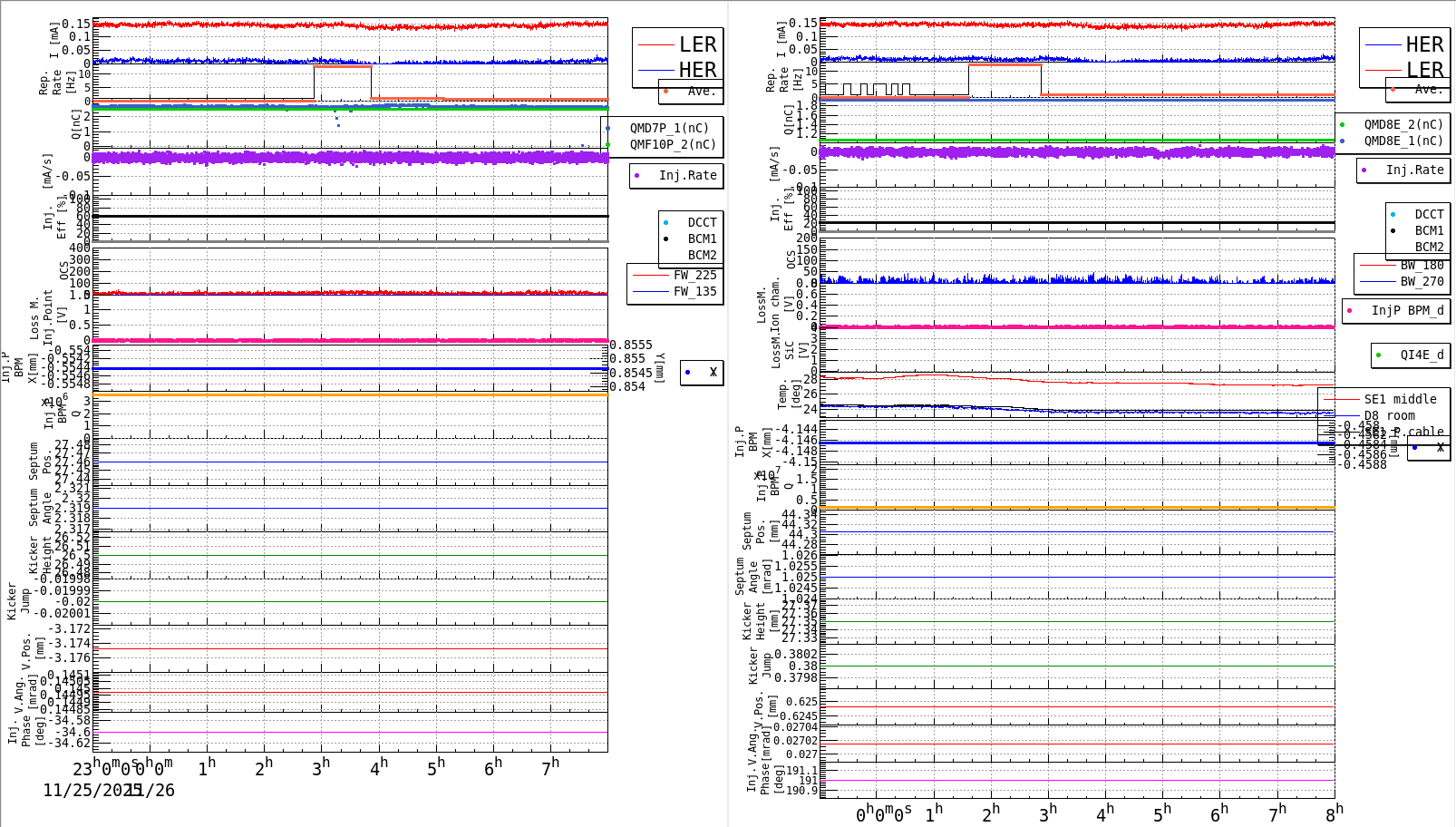Image resolution: width=1456 pixels, height=827 pixels.
Task: Expand the HER/LER legend box on right
Action: [x=1404, y=56]
